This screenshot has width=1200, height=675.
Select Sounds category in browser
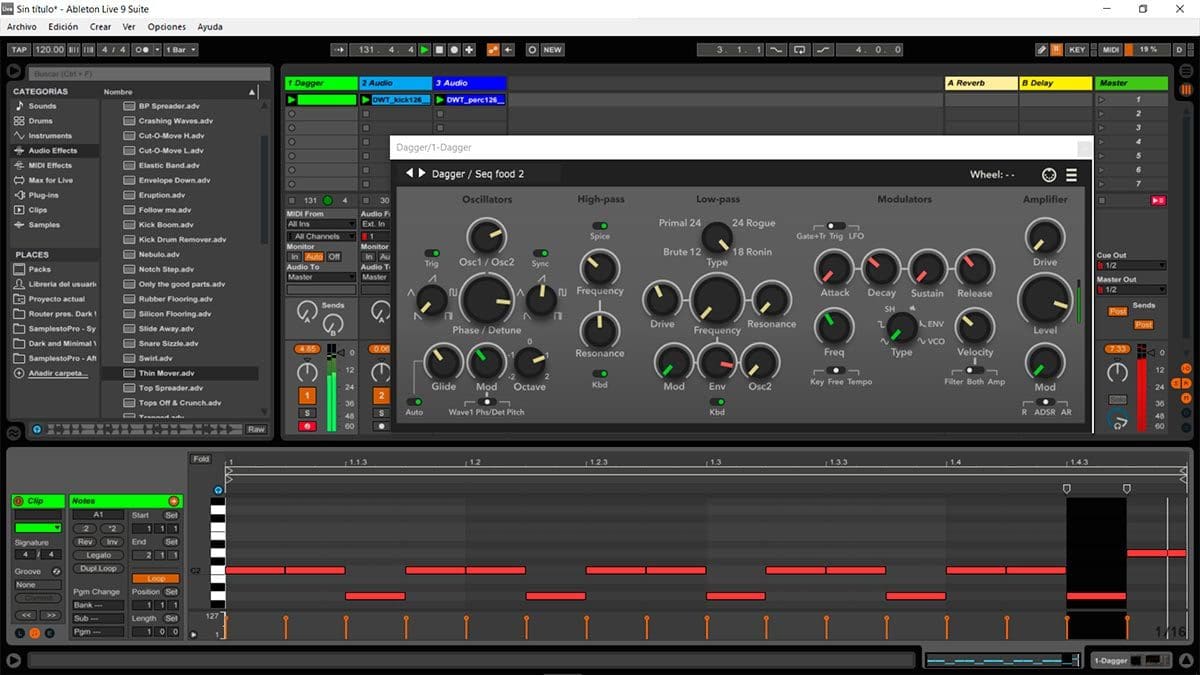42,106
